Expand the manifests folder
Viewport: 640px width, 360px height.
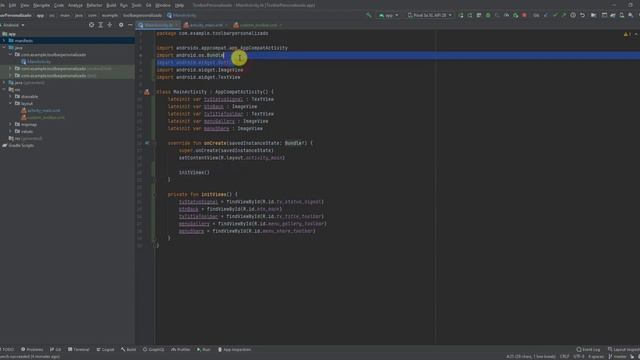[4, 41]
